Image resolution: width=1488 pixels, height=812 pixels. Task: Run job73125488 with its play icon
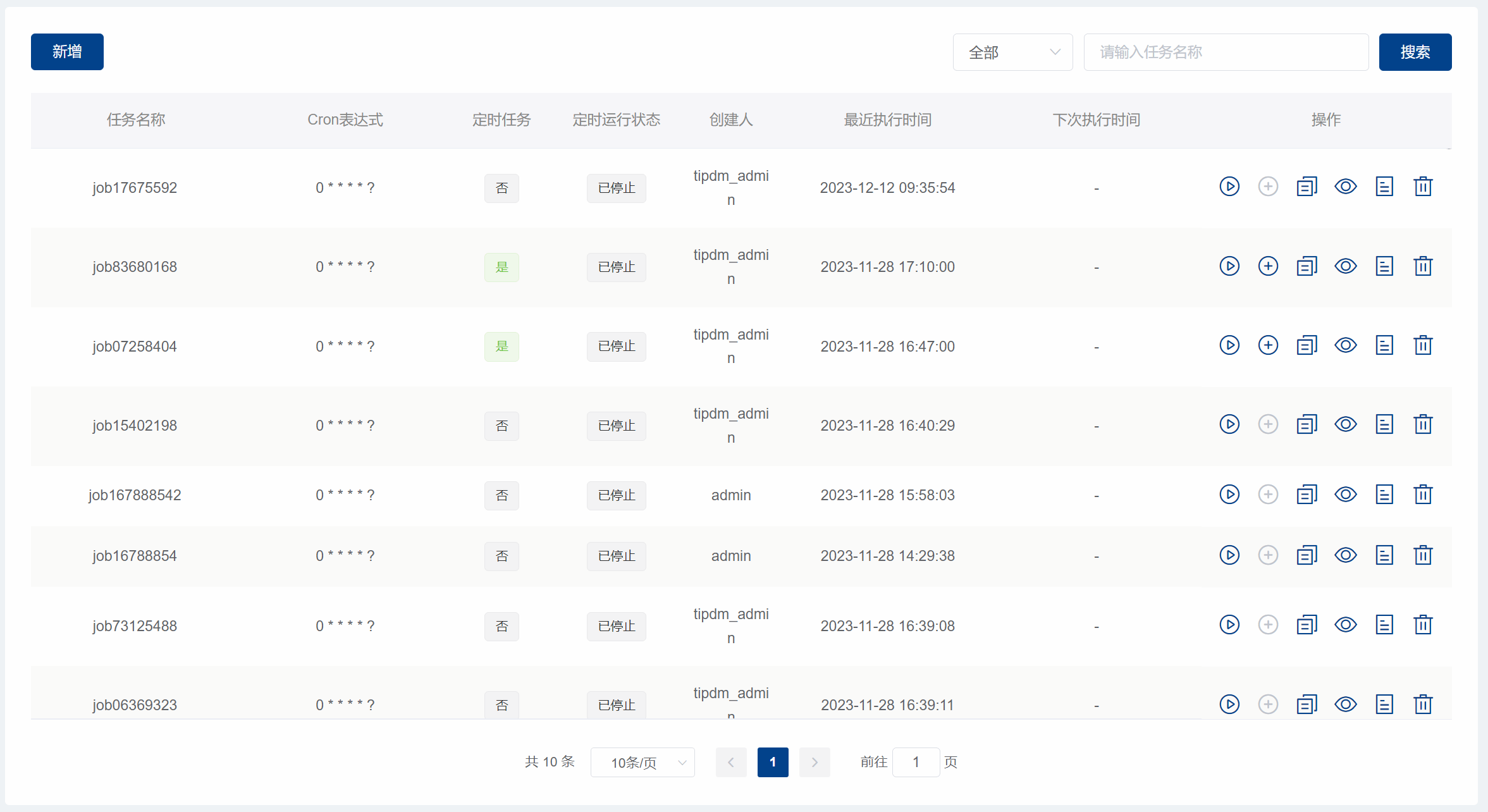coord(1229,625)
